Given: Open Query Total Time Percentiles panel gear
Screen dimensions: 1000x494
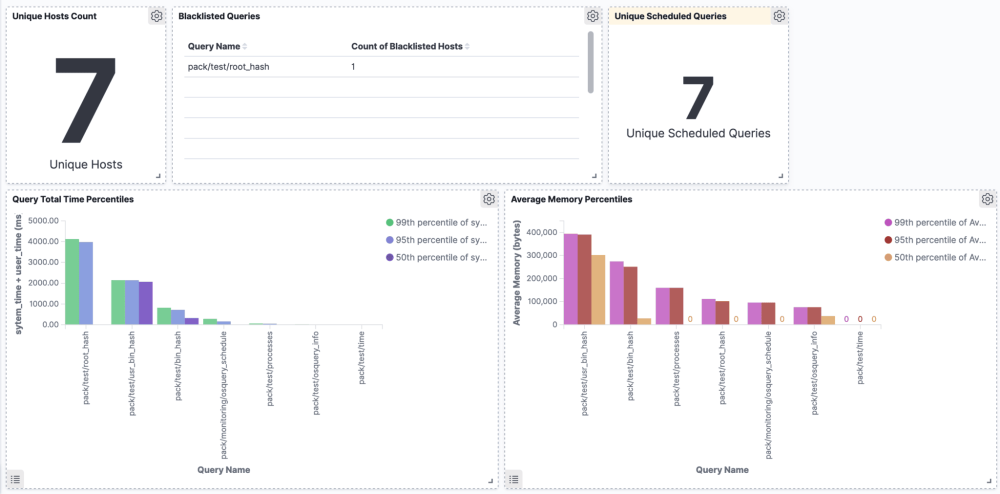Looking at the screenshot, I should [488, 199].
